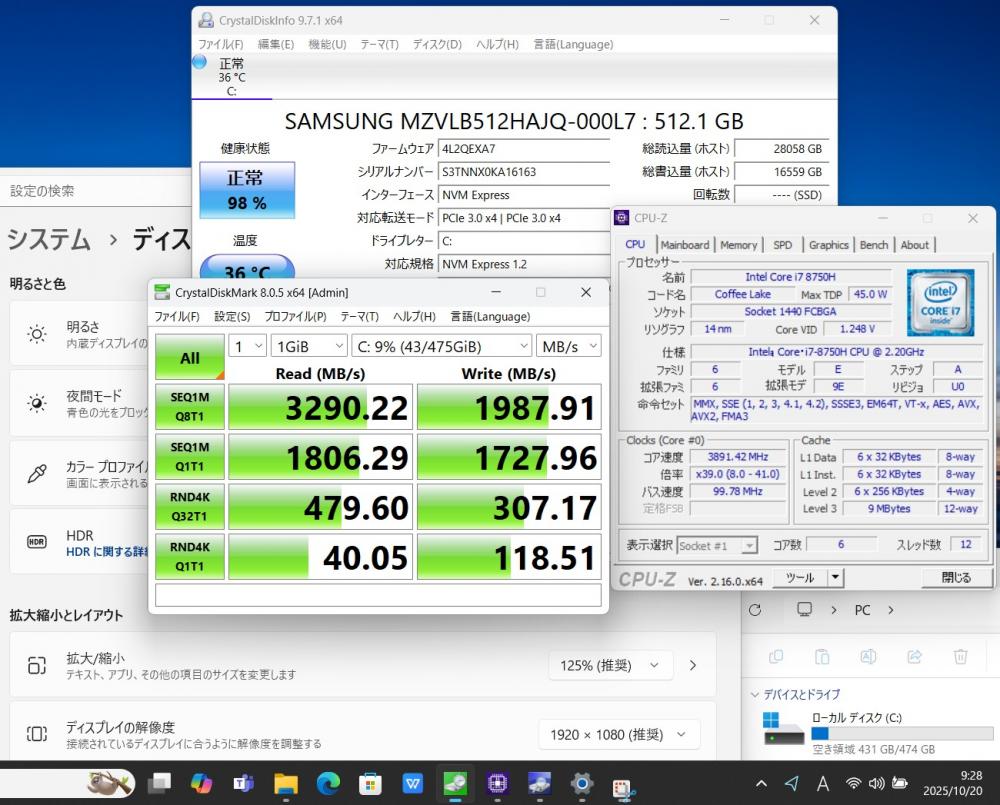Click the green All benchmark button
Viewport: 1000px width, 805px height.
click(189, 358)
